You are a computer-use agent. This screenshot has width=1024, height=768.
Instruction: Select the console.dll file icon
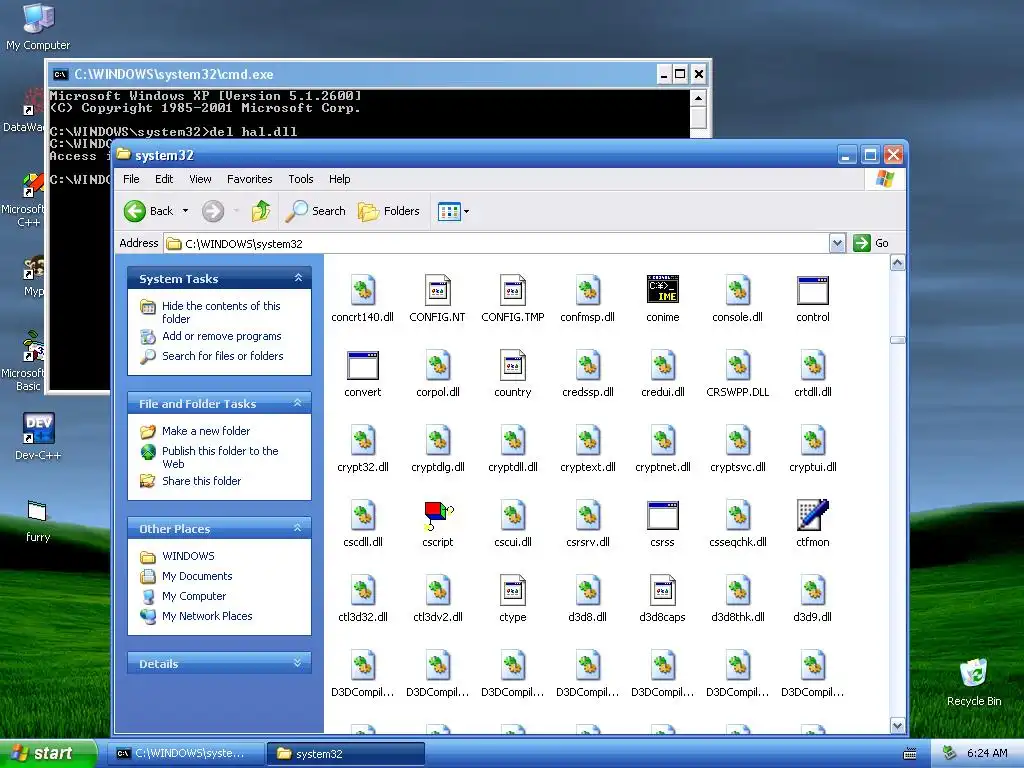(x=737, y=291)
